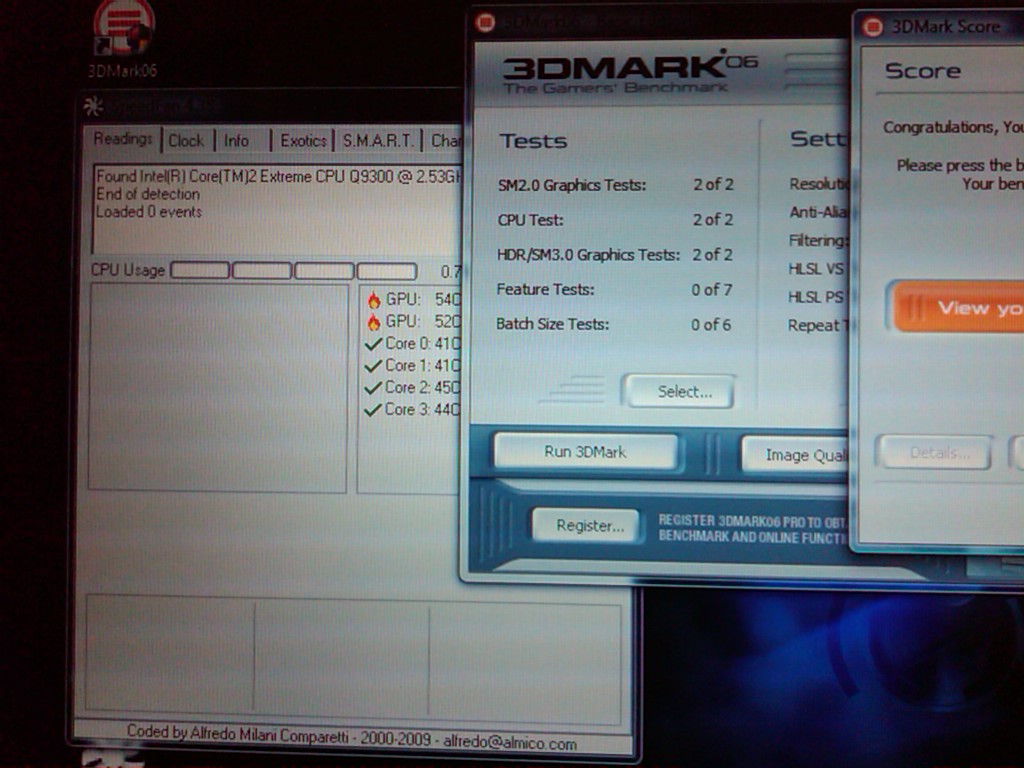Click the 'CPU Test:' label

(x=530, y=220)
